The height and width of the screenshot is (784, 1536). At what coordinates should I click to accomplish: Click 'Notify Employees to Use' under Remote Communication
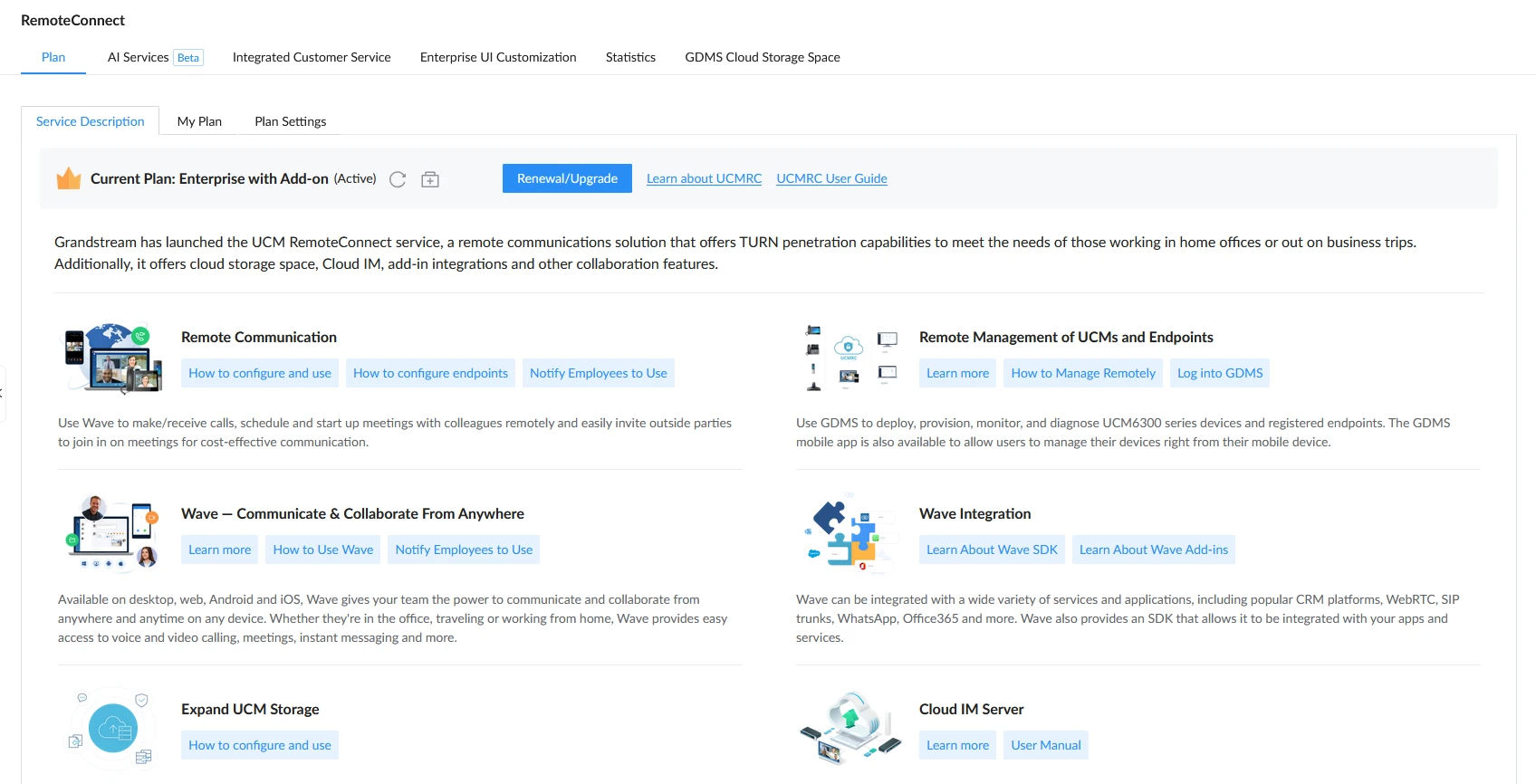pyautogui.click(x=599, y=373)
